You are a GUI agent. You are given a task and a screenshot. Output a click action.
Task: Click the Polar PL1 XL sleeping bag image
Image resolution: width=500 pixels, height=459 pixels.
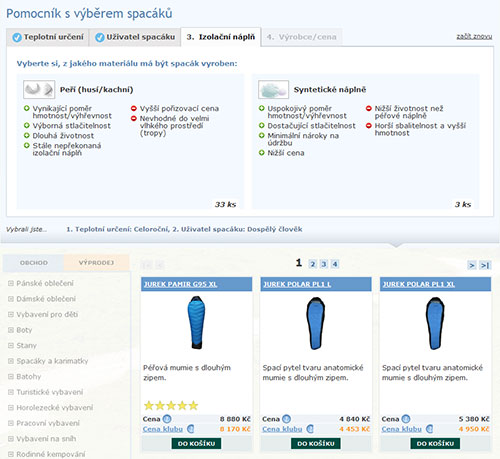click(x=435, y=323)
